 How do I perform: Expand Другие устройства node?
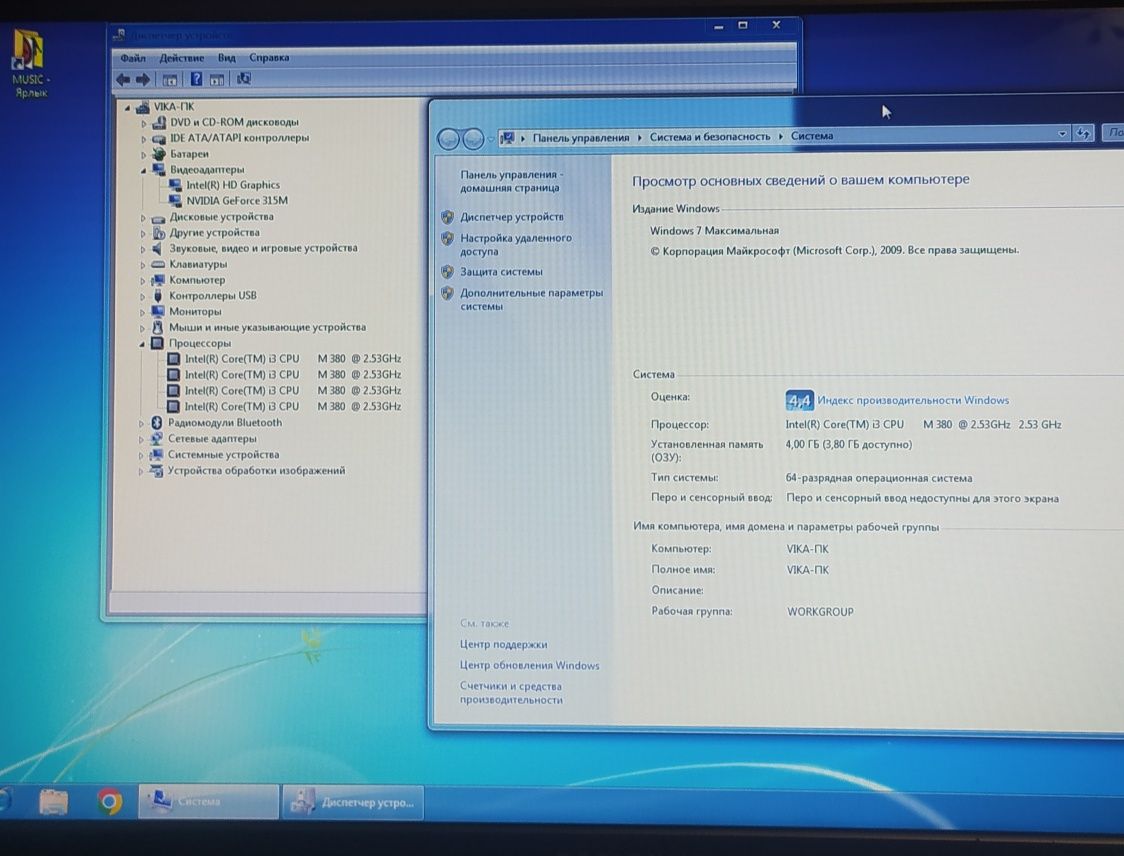point(143,233)
